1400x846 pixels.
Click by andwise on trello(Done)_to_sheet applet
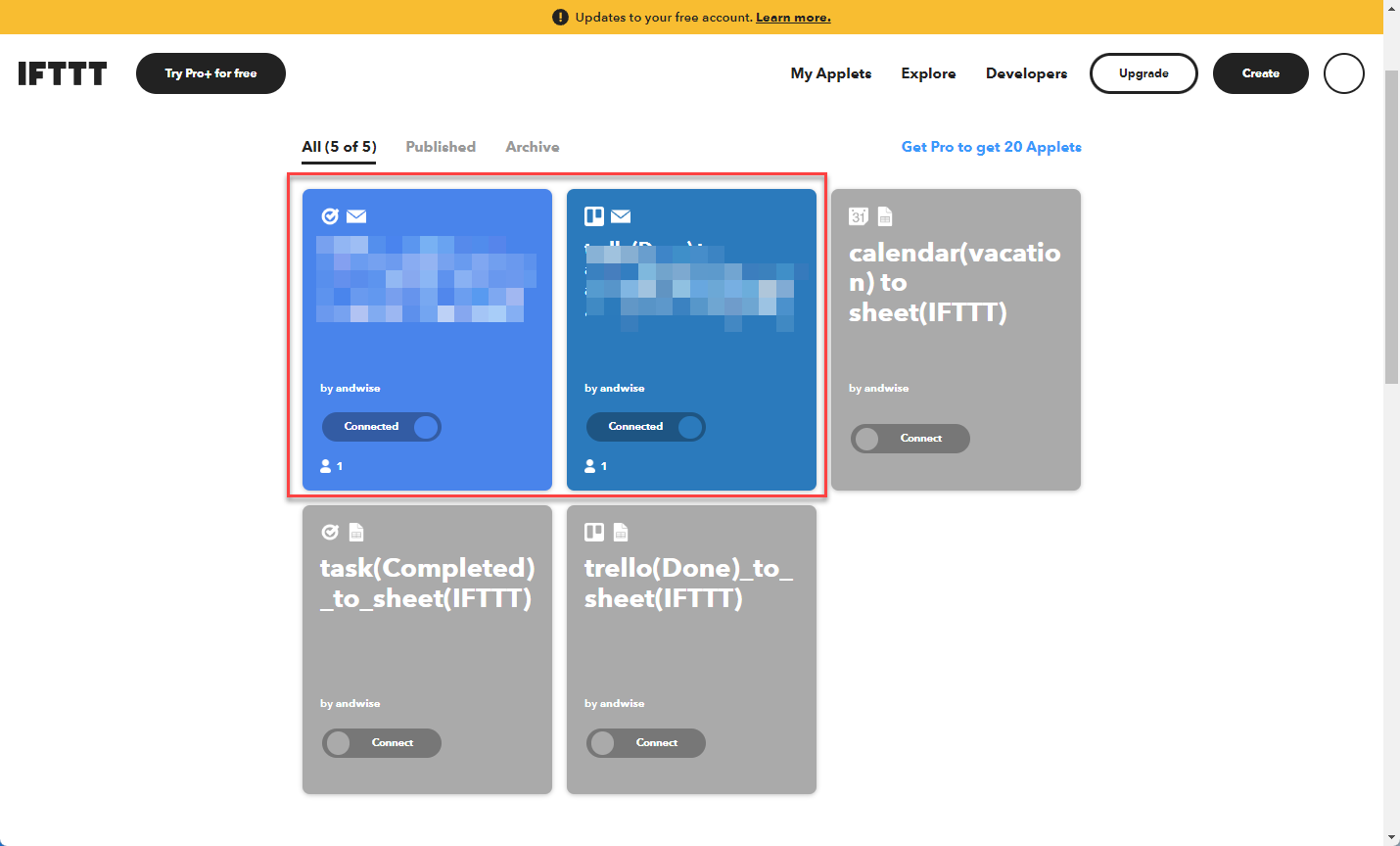(x=614, y=704)
